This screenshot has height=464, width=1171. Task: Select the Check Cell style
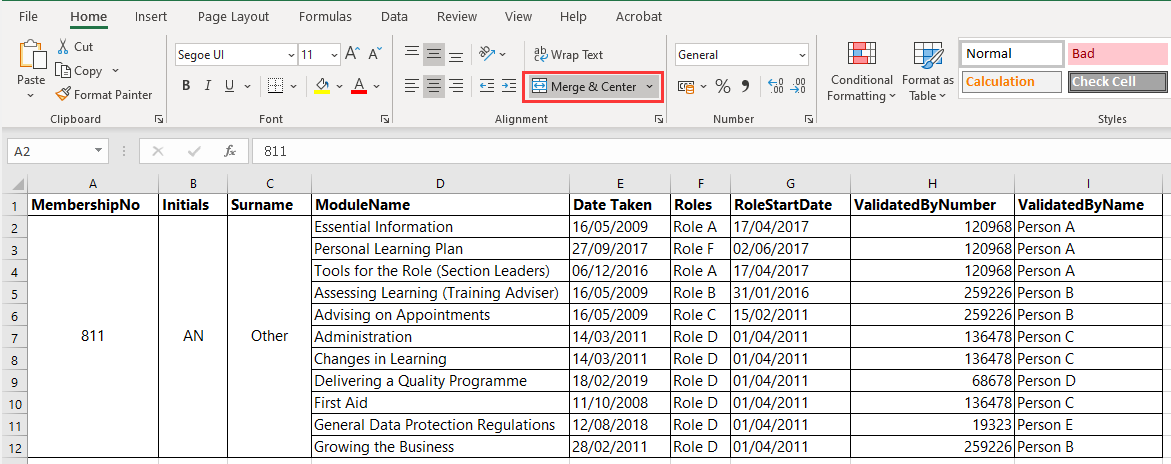[x=1118, y=81]
